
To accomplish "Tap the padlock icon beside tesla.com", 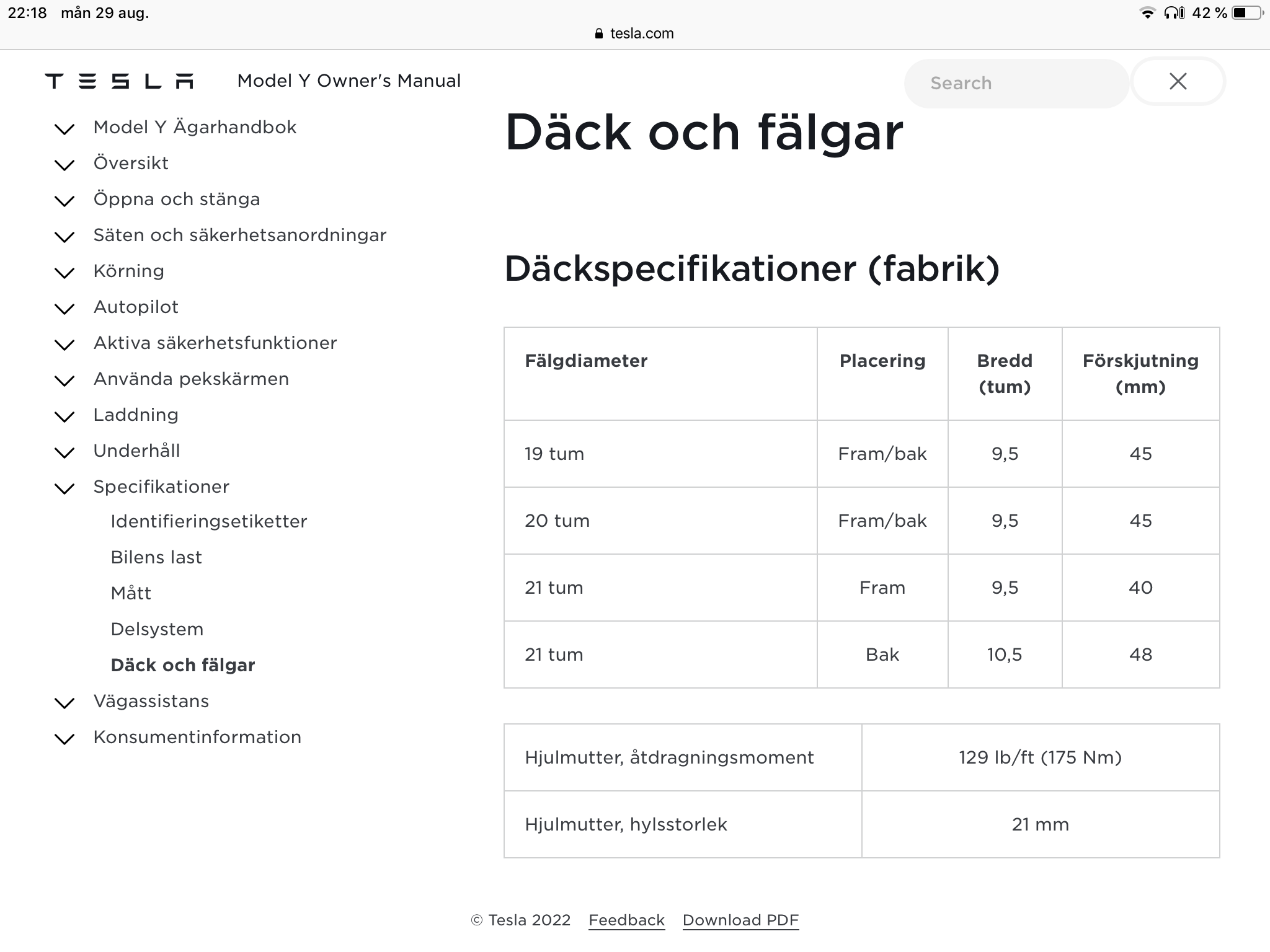I will tap(598, 33).
